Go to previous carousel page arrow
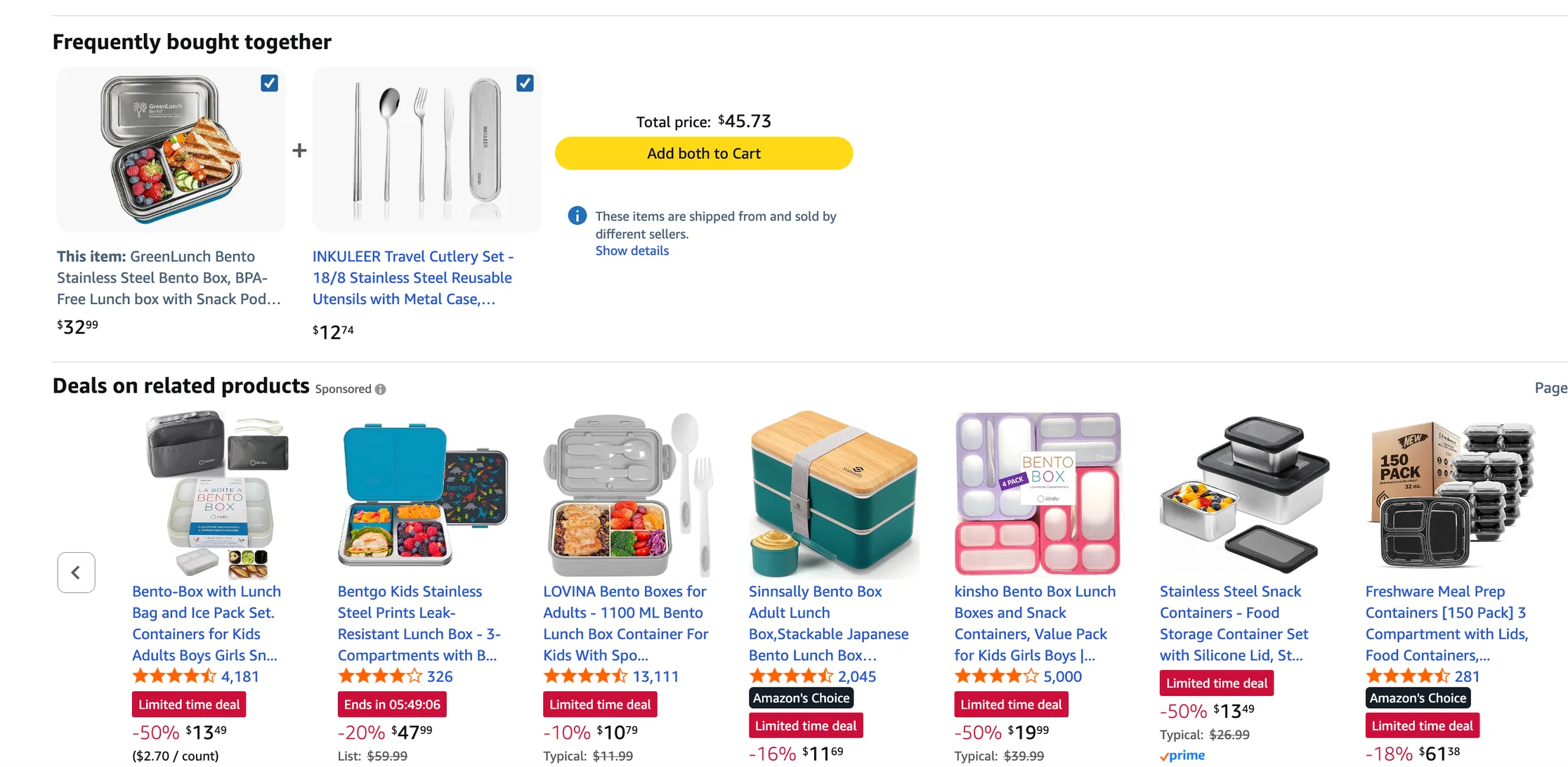1568x767 pixels. 76,572
